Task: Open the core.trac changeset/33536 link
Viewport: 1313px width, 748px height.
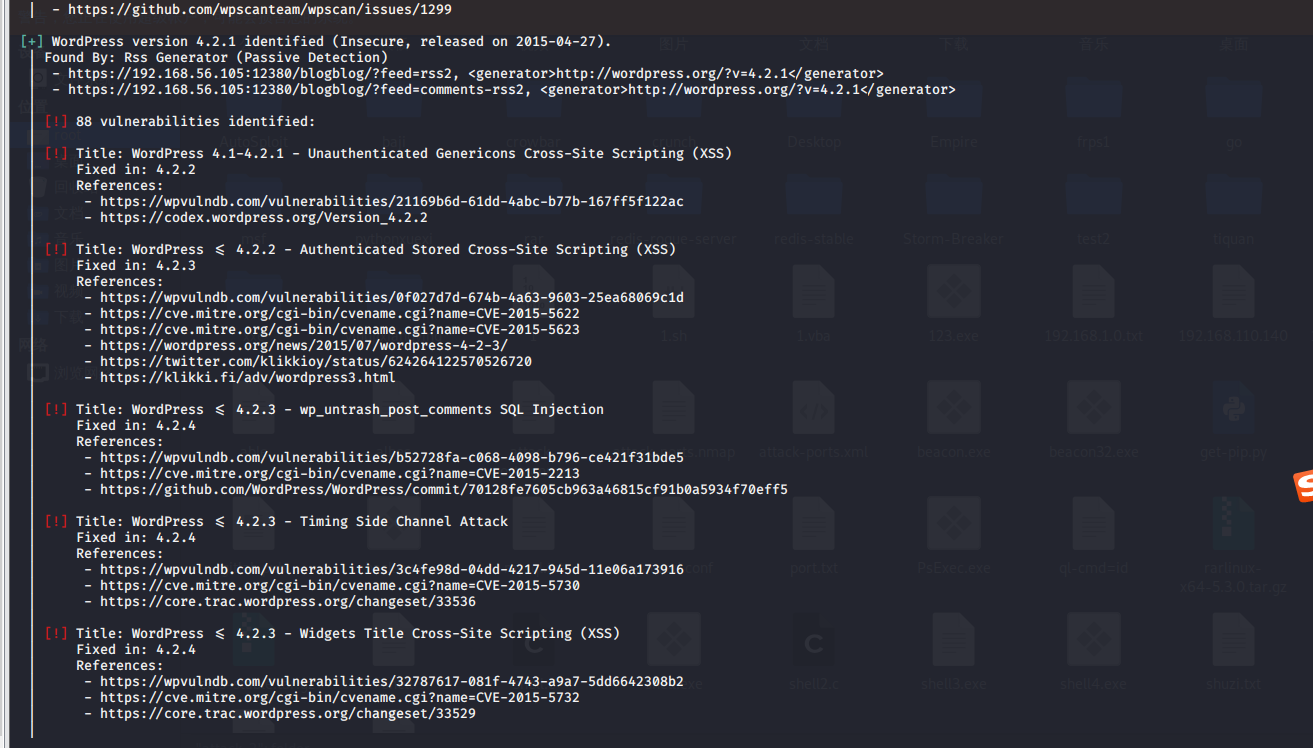Action: (287, 601)
